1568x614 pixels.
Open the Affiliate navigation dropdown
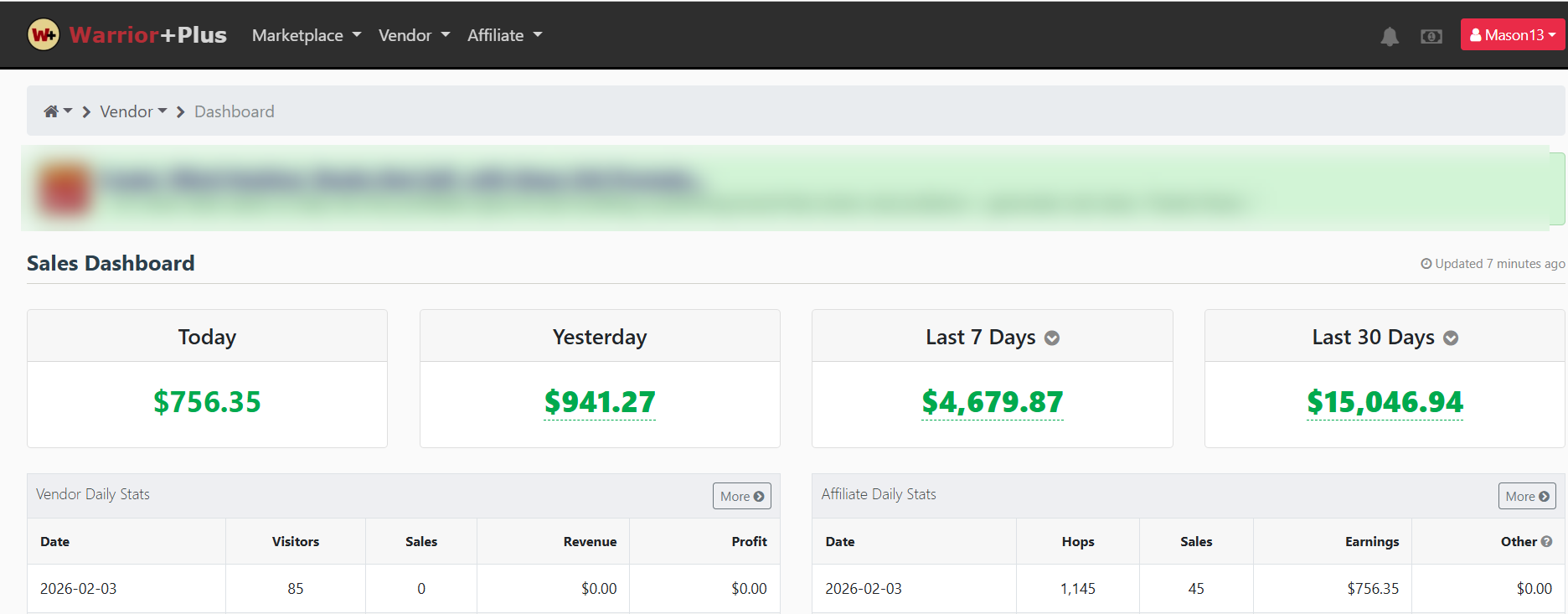coord(504,35)
